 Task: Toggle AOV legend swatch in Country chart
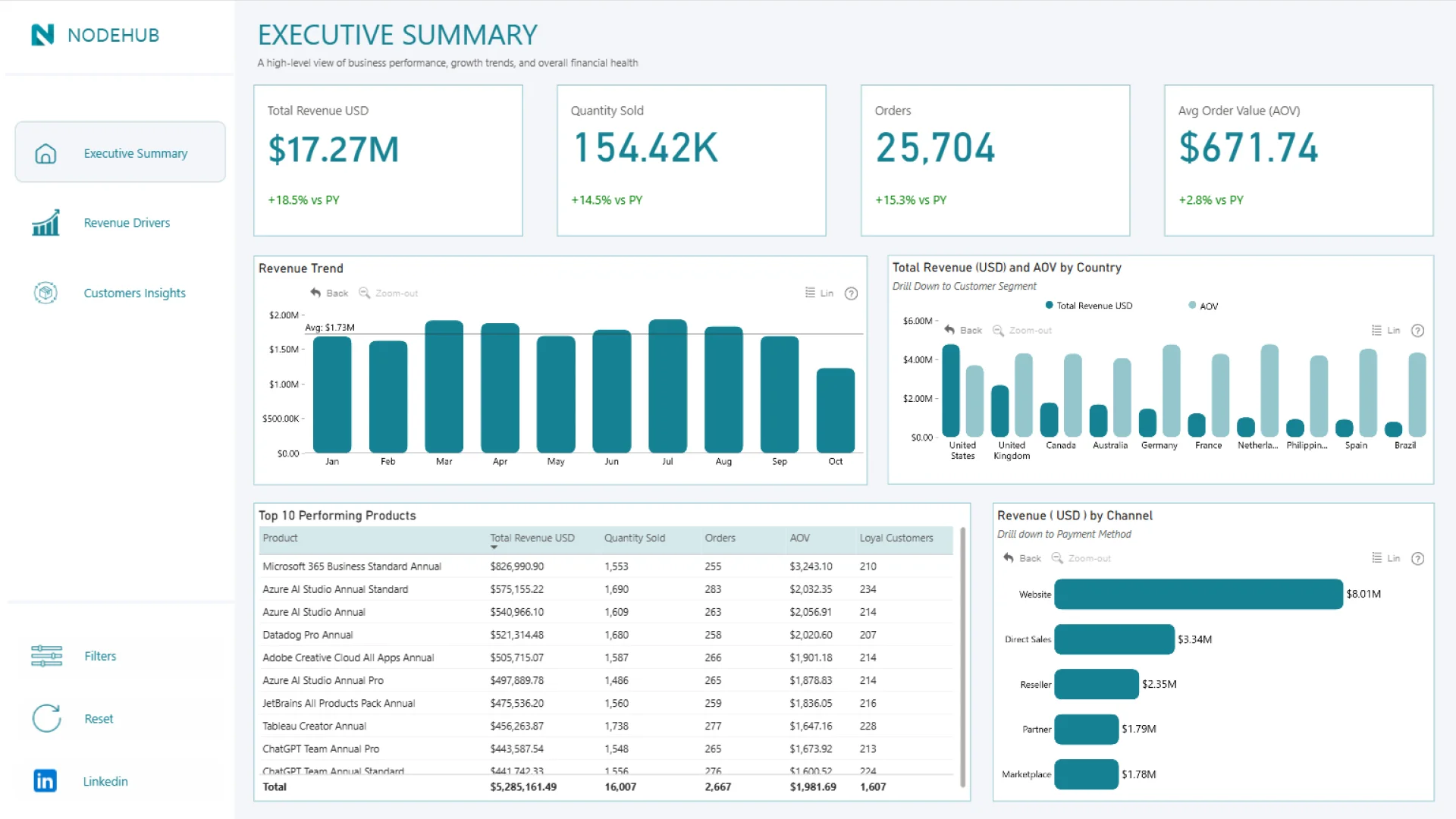tap(1192, 306)
